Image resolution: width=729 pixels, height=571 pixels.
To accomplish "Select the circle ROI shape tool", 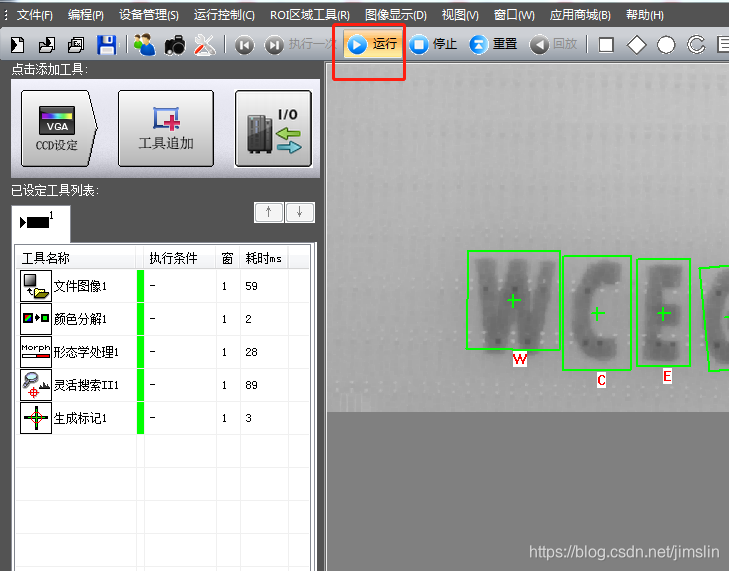I will click(666, 45).
